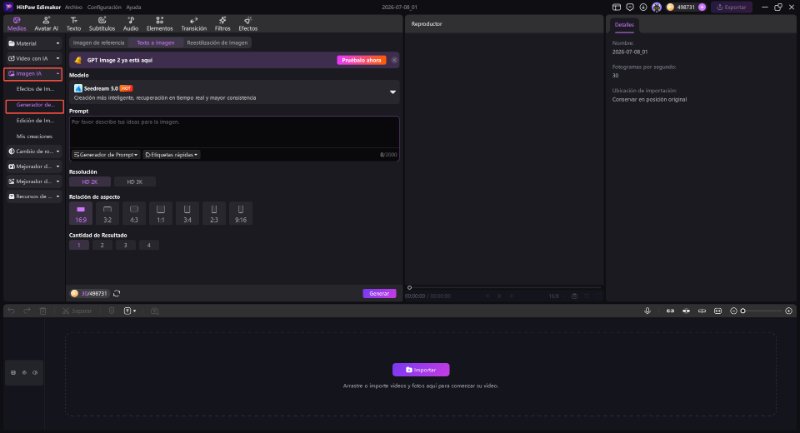Open the user profile avatar
The height and width of the screenshot is (433, 800).
[x=657, y=7]
